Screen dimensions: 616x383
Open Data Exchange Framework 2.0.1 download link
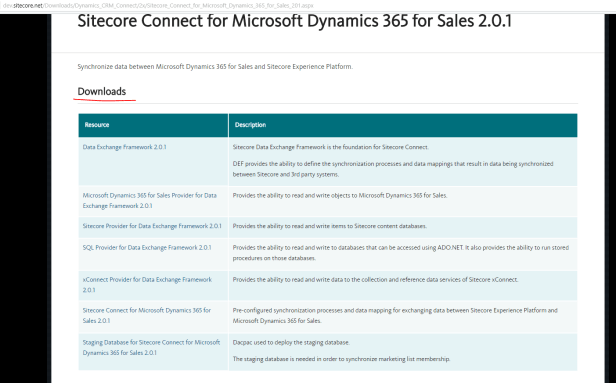coord(125,147)
